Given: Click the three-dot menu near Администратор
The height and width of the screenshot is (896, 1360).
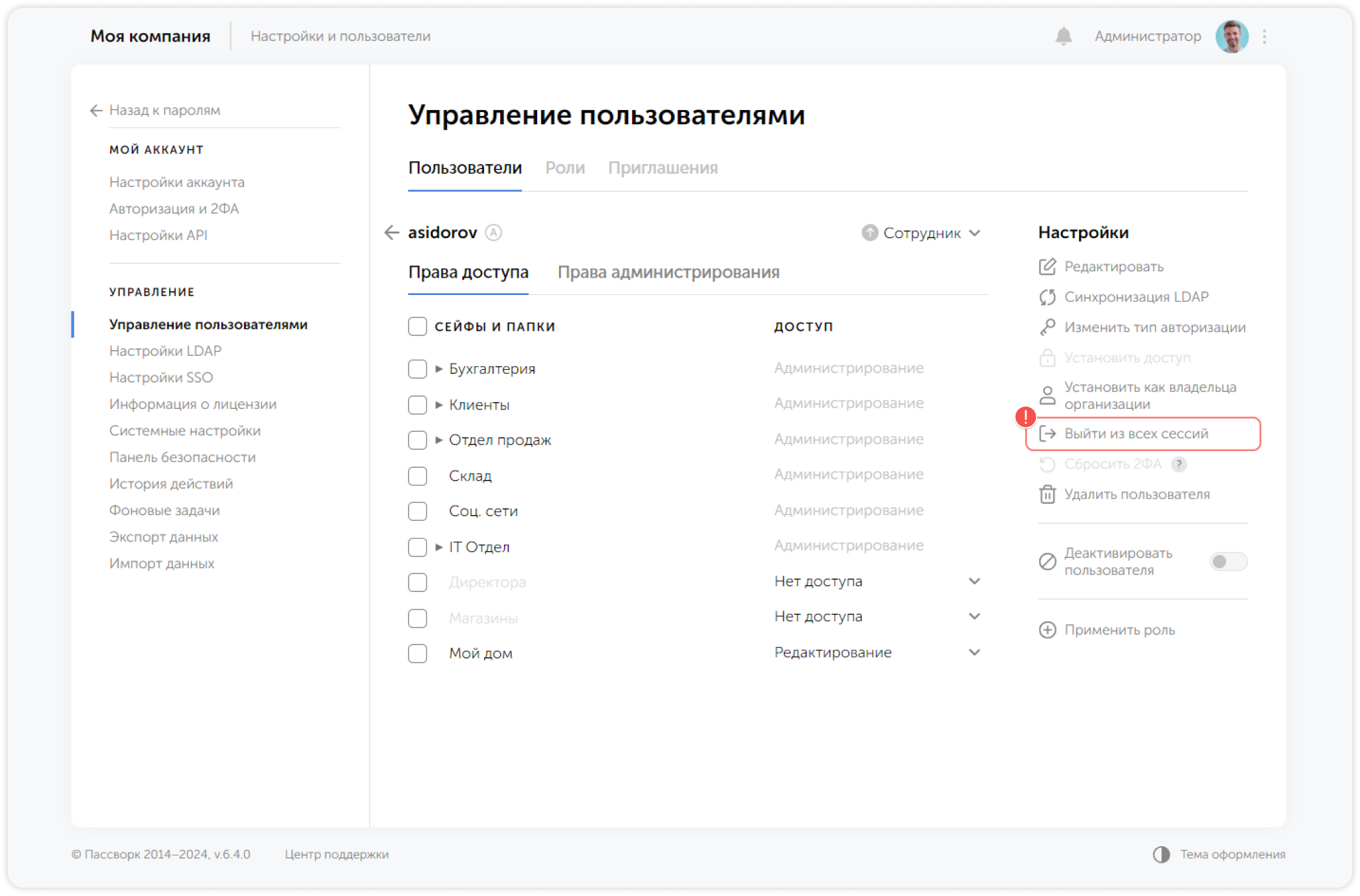Looking at the screenshot, I should pyautogui.click(x=1263, y=36).
